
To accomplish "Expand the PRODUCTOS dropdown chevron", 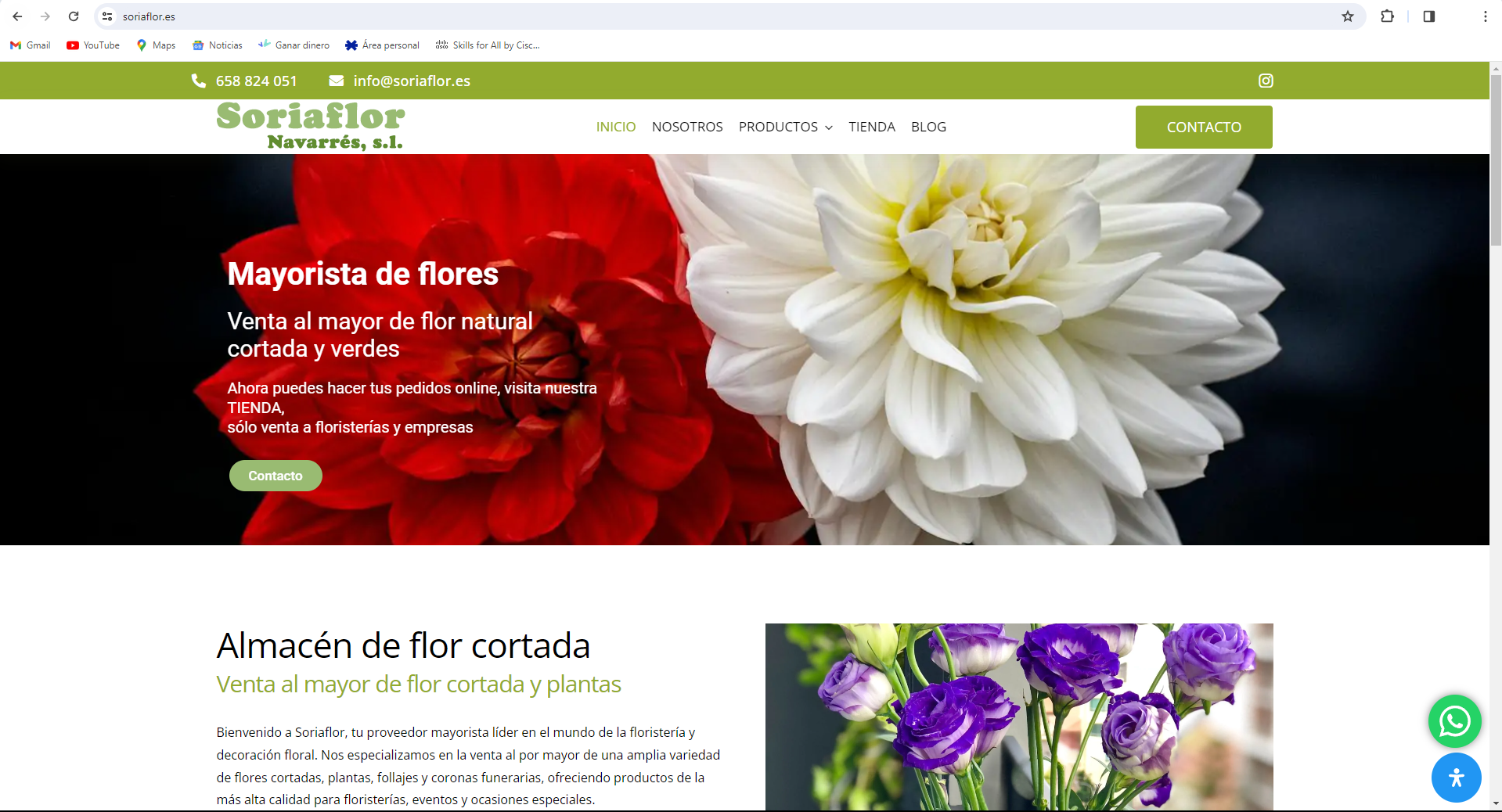I will pyautogui.click(x=829, y=128).
